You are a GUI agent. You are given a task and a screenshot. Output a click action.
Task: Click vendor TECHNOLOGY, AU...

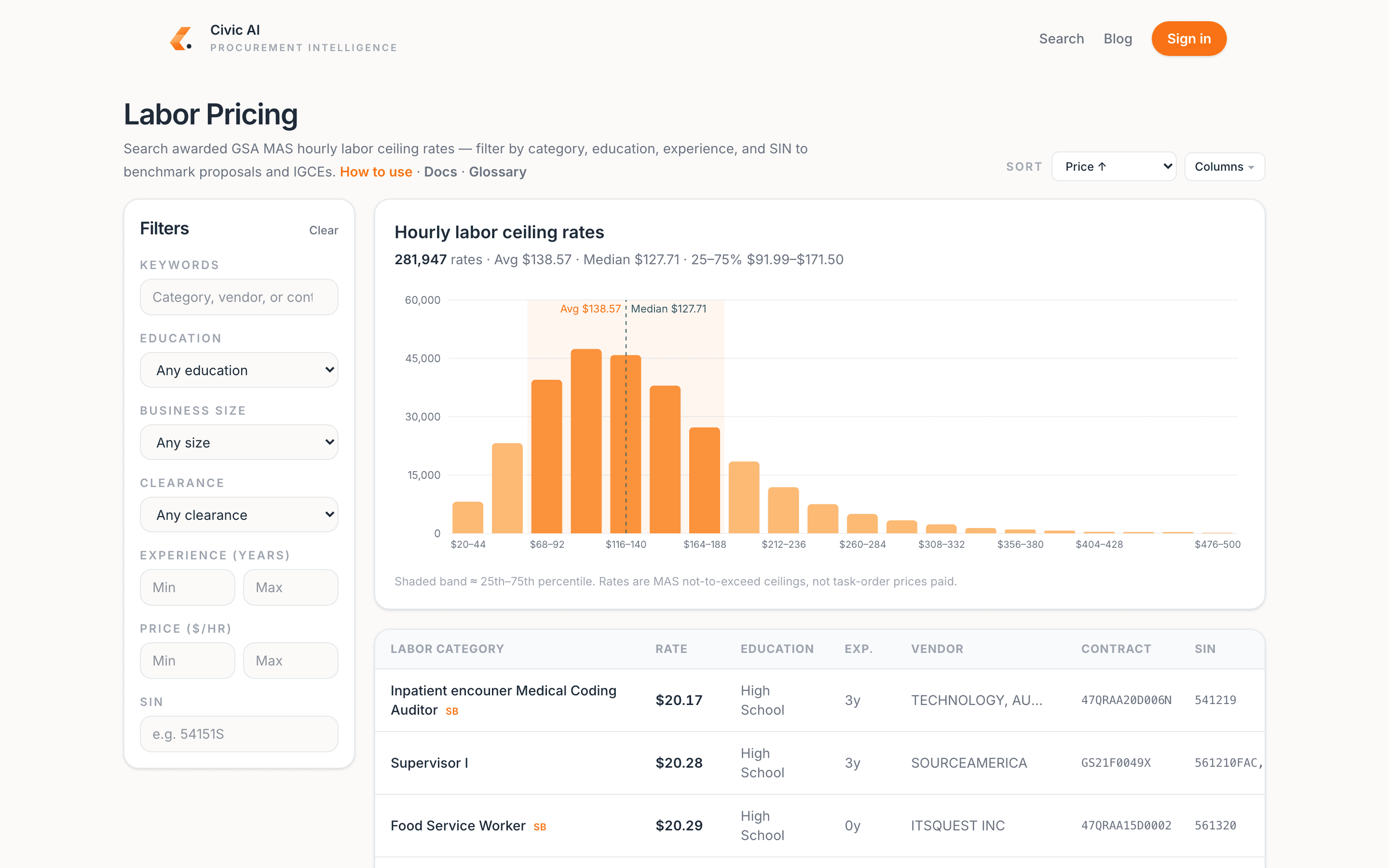pyautogui.click(x=976, y=700)
